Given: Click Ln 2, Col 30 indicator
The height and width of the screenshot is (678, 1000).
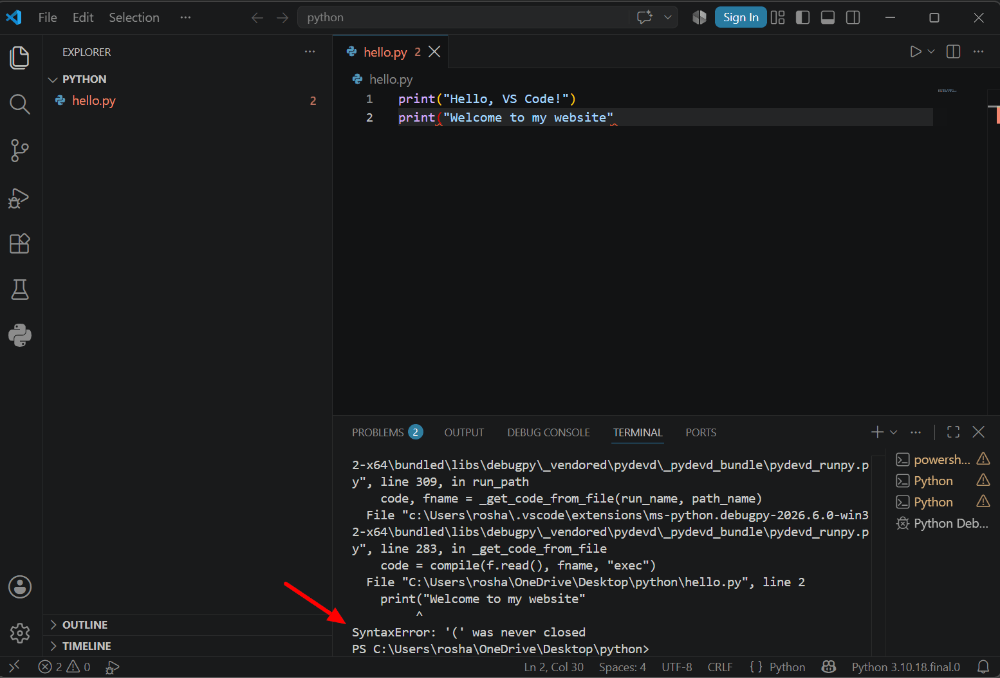Looking at the screenshot, I should tap(554, 667).
